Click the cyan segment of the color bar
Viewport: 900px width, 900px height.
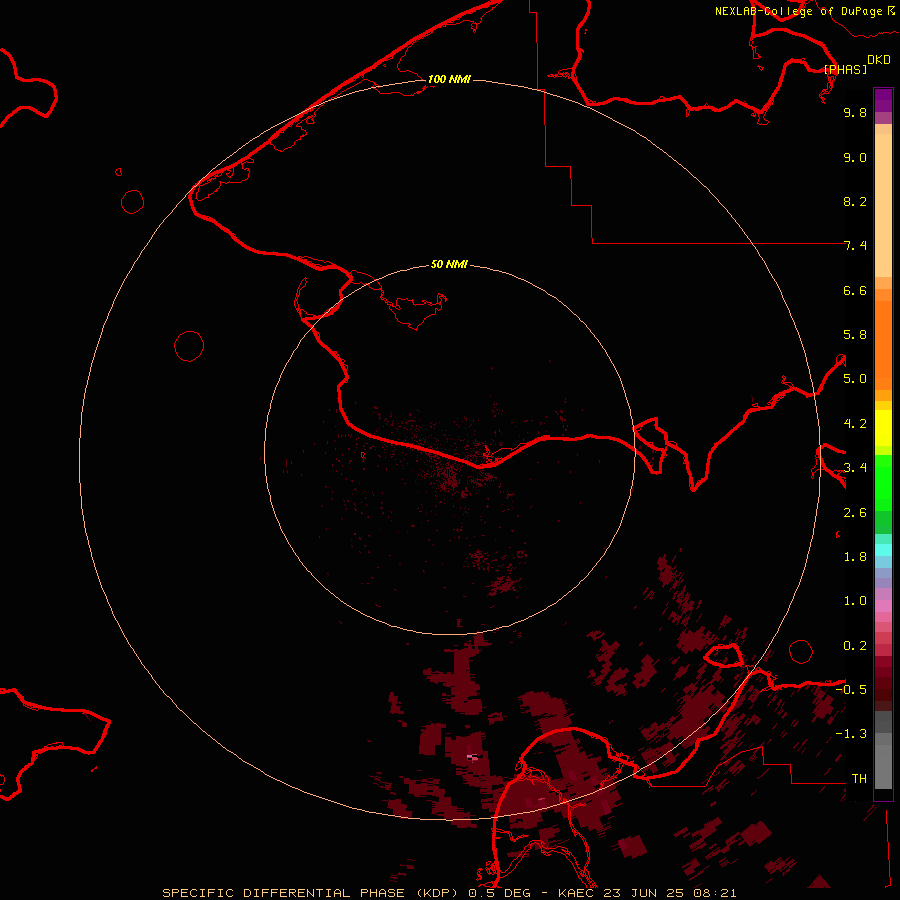883,550
